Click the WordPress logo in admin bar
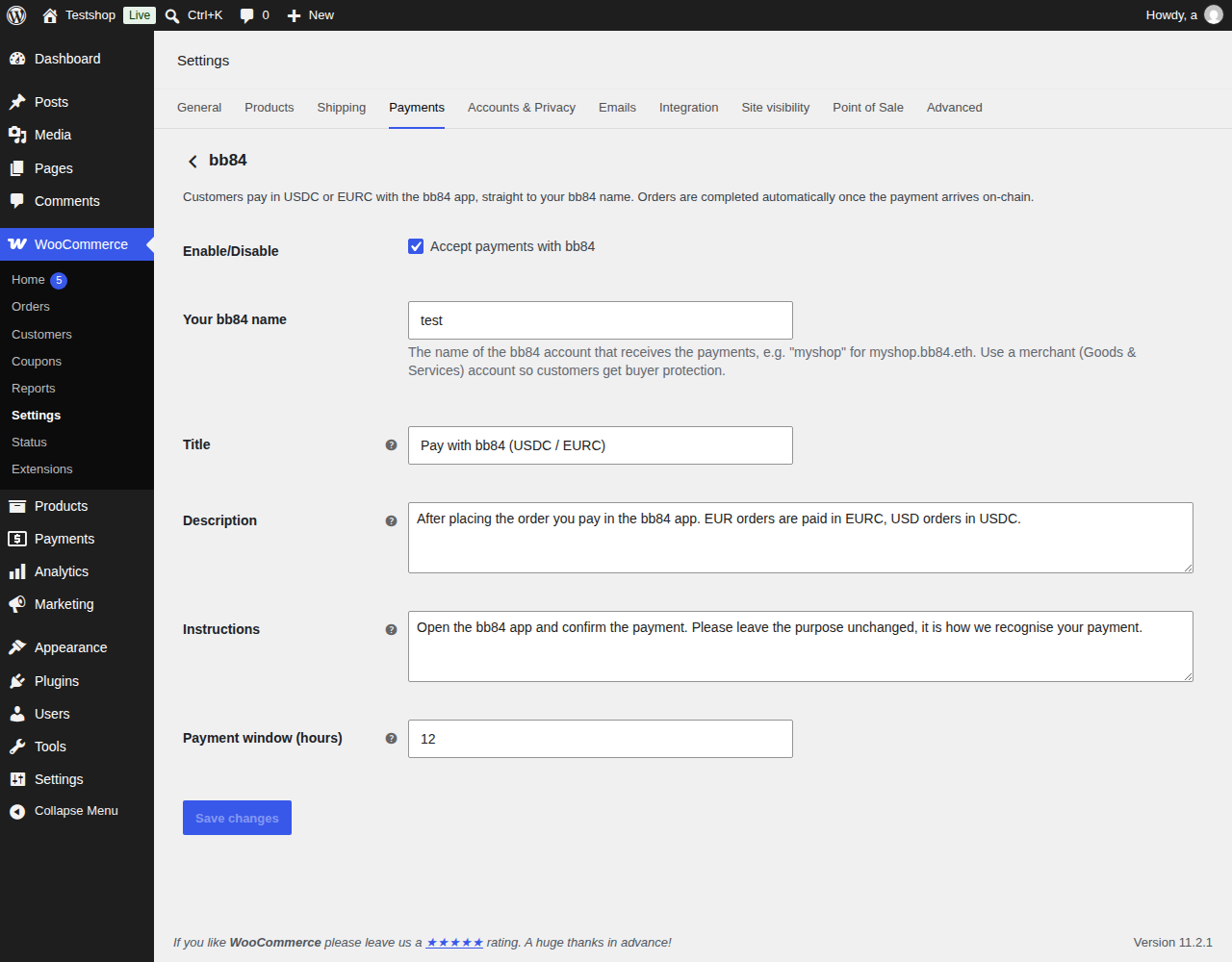Image resolution: width=1232 pixels, height=962 pixels. pos(16,15)
